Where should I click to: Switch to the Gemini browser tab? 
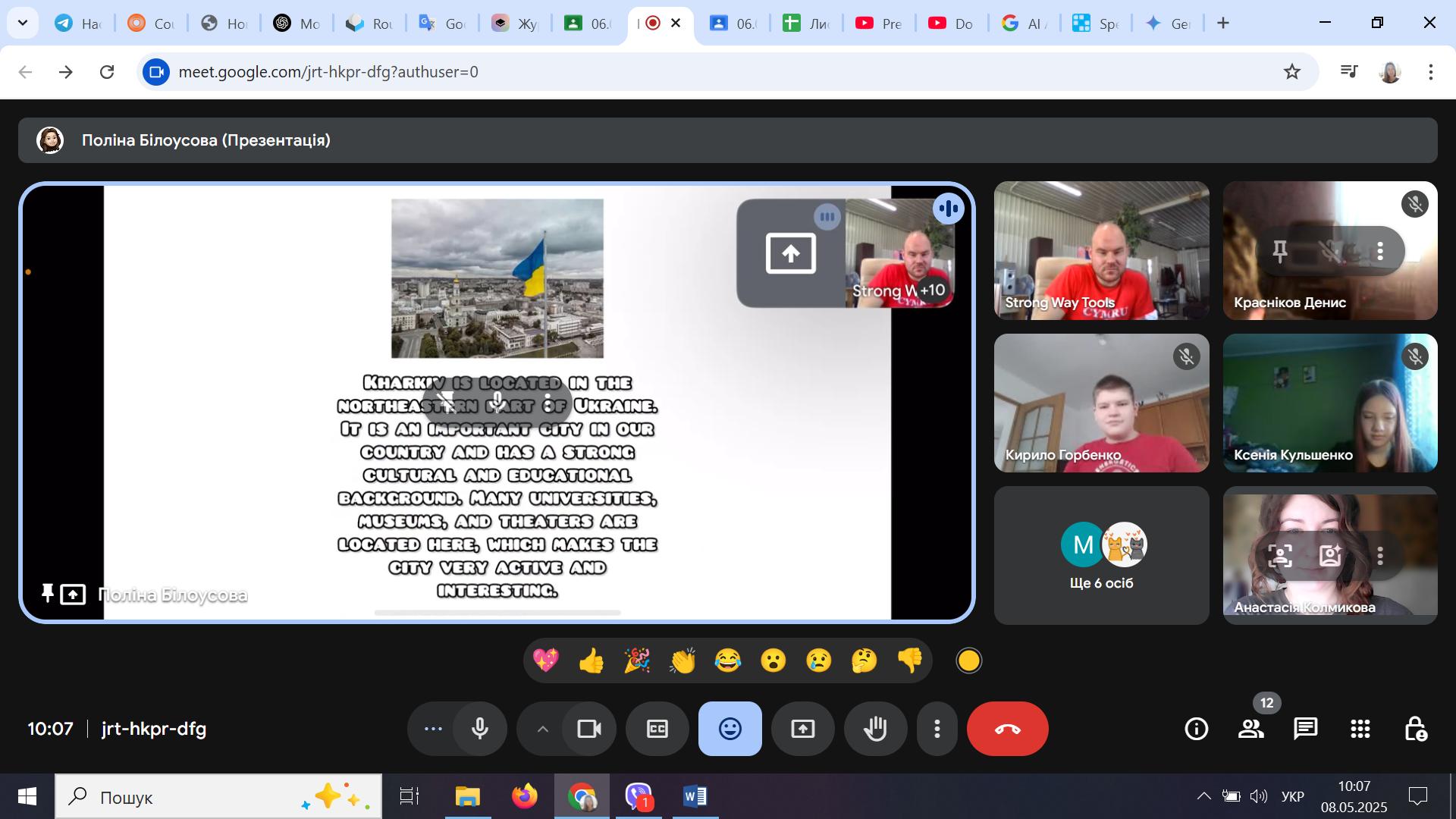click(1168, 24)
